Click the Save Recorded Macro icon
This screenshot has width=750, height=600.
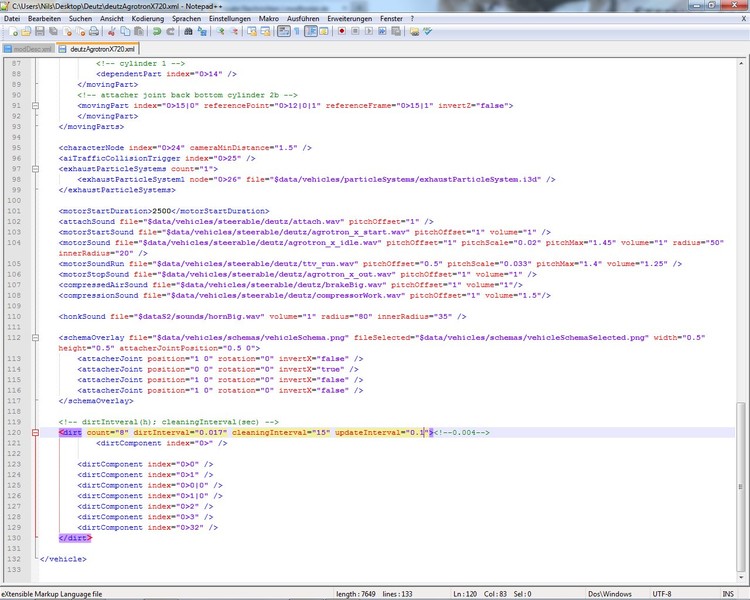point(396,32)
